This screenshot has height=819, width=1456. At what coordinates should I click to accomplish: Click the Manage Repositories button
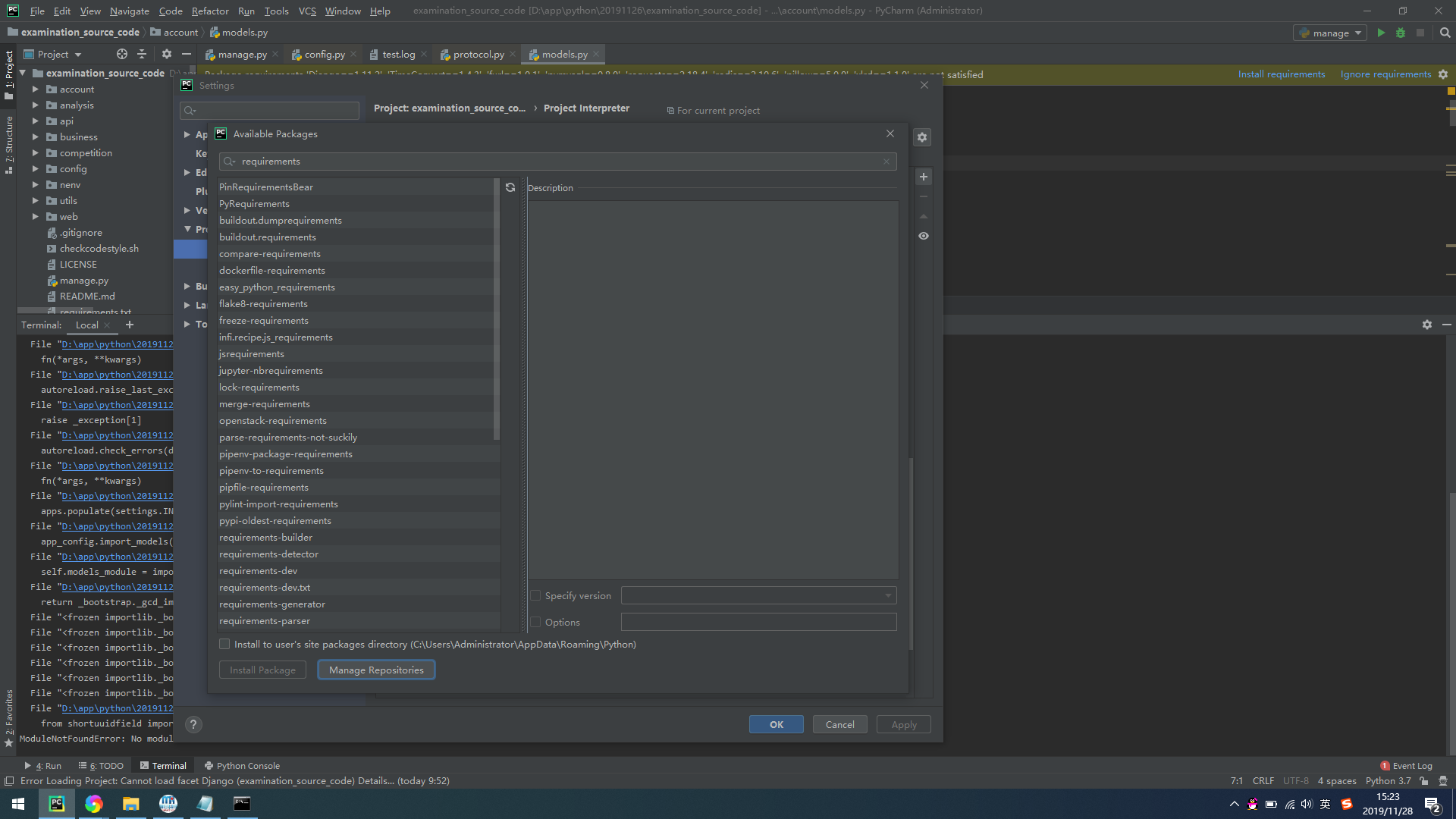pos(376,670)
